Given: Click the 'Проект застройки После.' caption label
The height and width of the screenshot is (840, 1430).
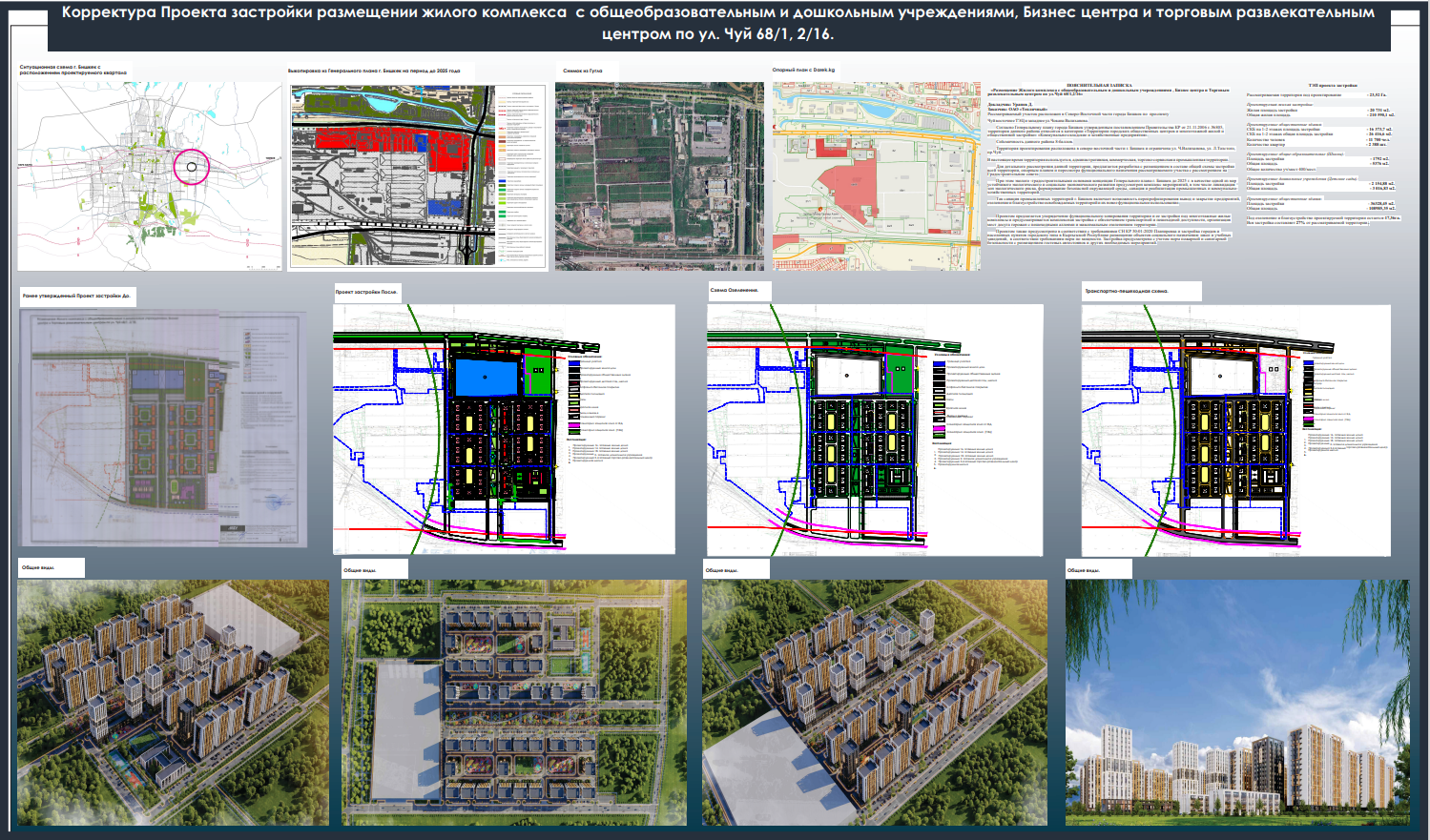Looking at the screenshot, I should tap(366, 291).
